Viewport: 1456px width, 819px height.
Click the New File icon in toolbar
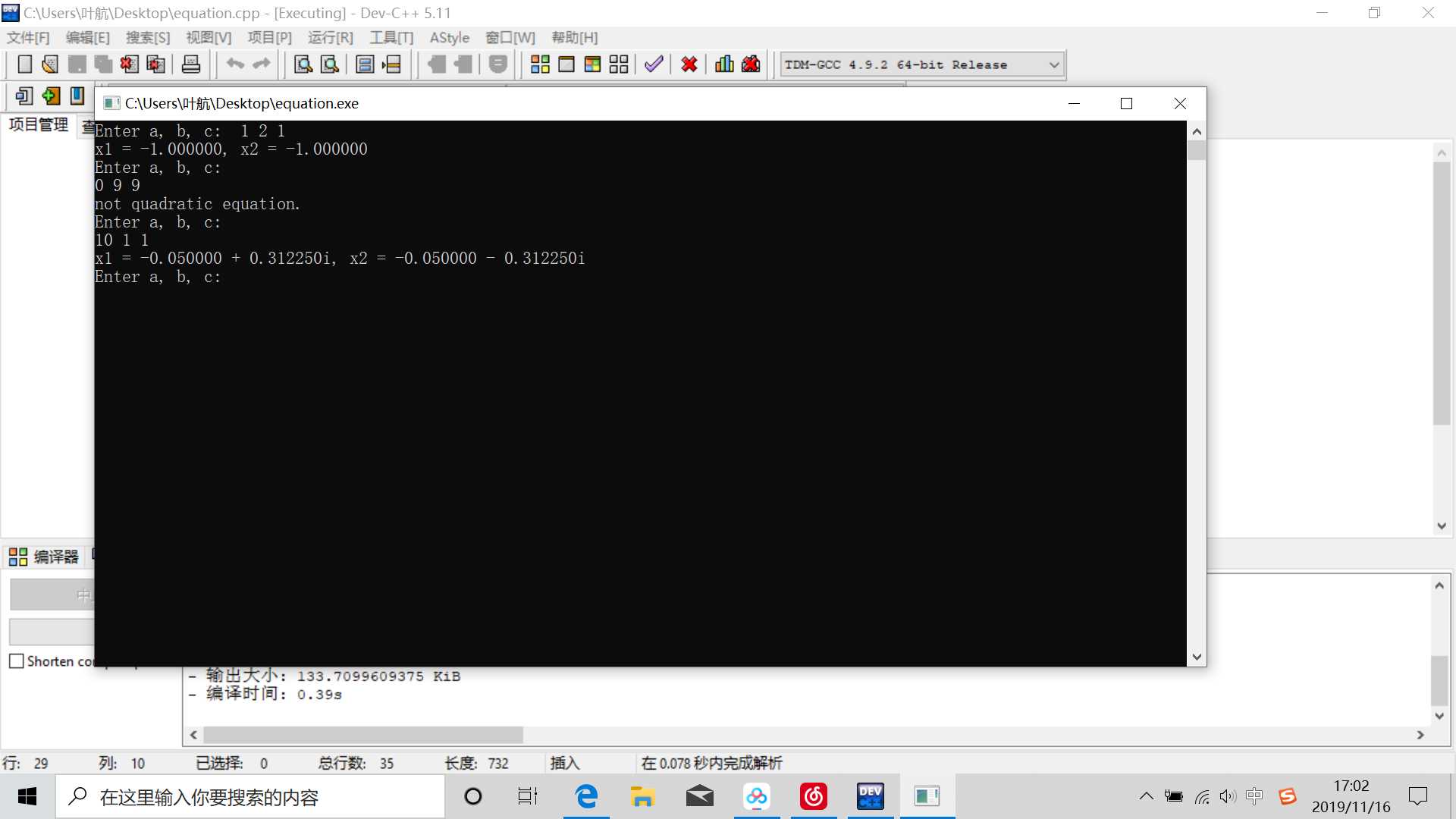coord(23,64)
